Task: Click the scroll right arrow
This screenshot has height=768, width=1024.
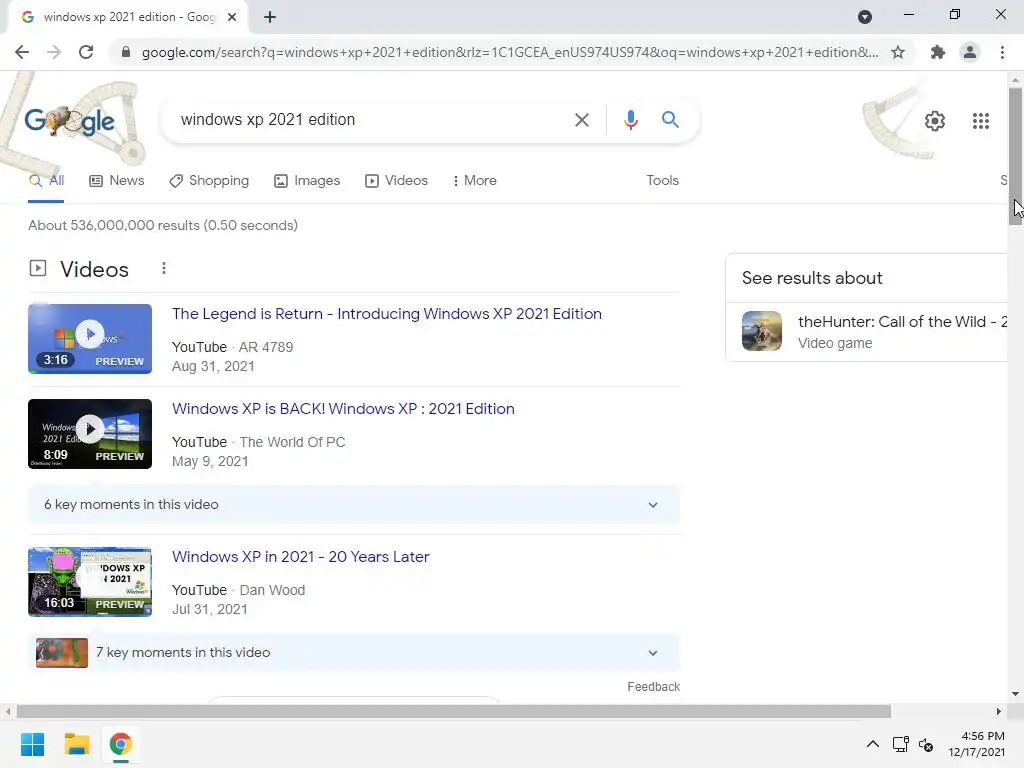Action: 998,711
